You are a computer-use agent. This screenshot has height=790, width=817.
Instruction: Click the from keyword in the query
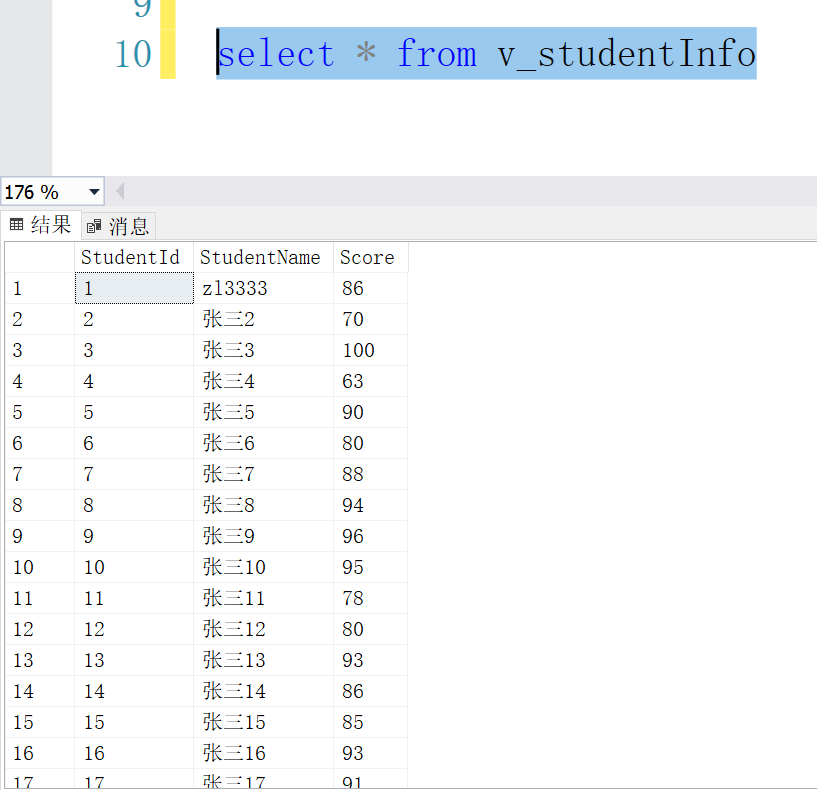tap(437, 54)
